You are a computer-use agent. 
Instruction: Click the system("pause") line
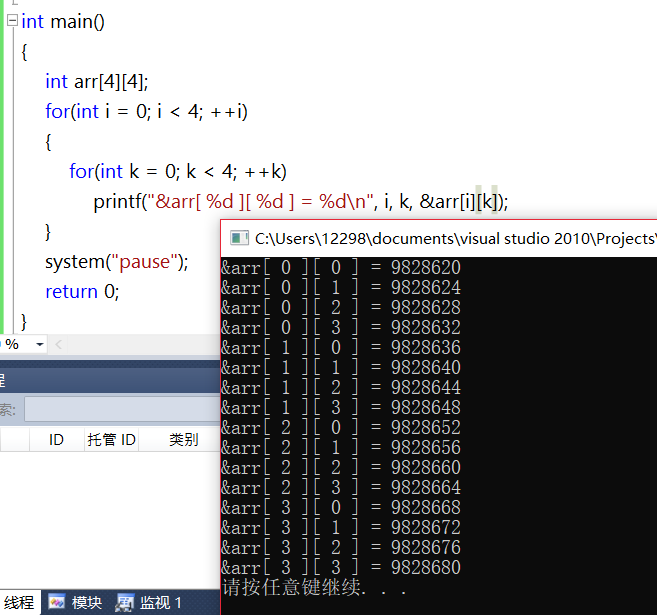[x=117, y=262]
